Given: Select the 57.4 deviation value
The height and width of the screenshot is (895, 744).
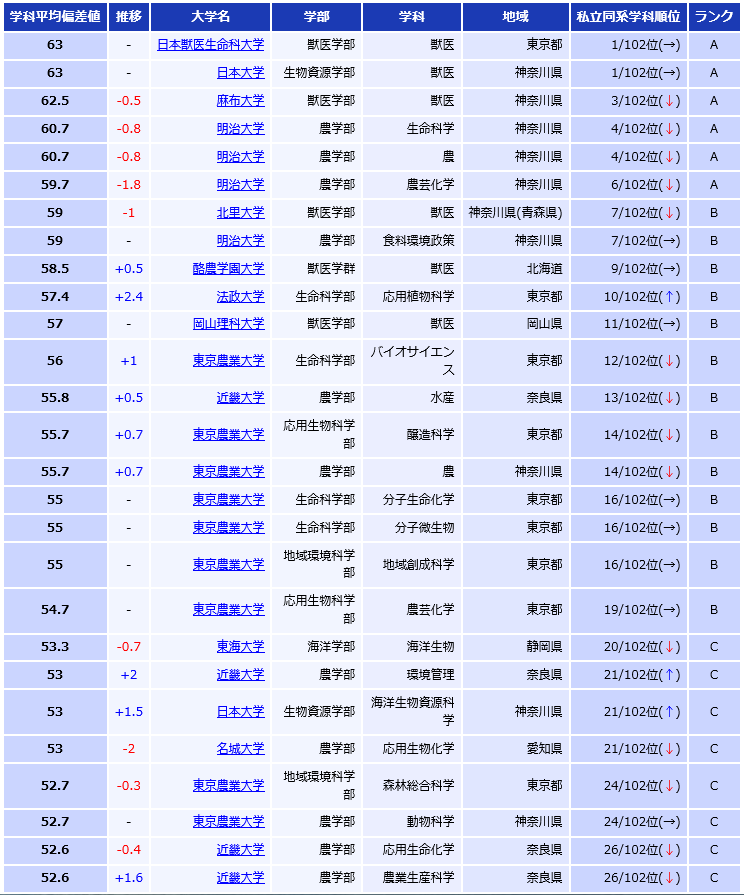Looking at the screenshot, I should 55,296.
